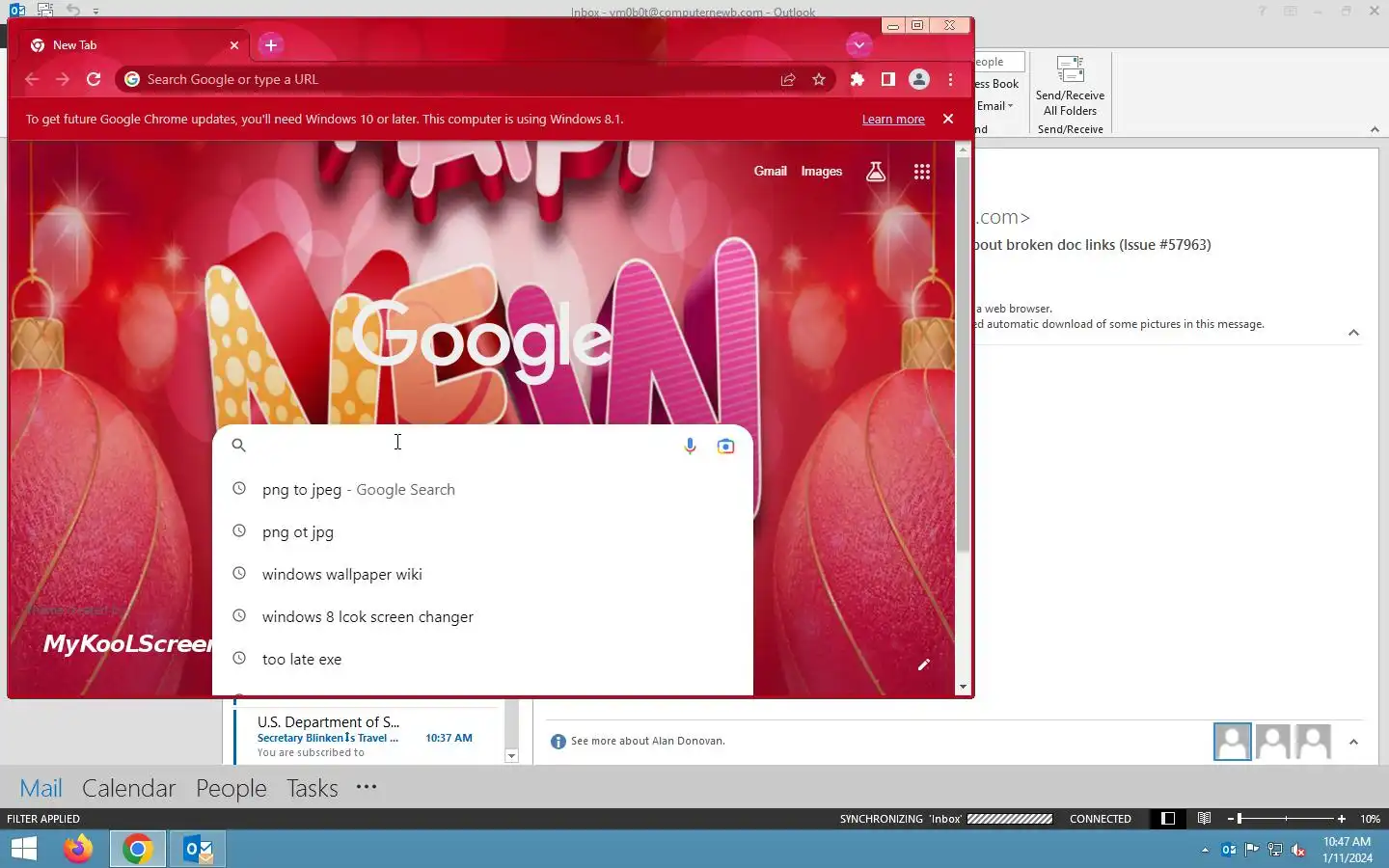Switch to Mail in Outlook navigation
This screenshot has width=1389, height=868.
point(41,788)
